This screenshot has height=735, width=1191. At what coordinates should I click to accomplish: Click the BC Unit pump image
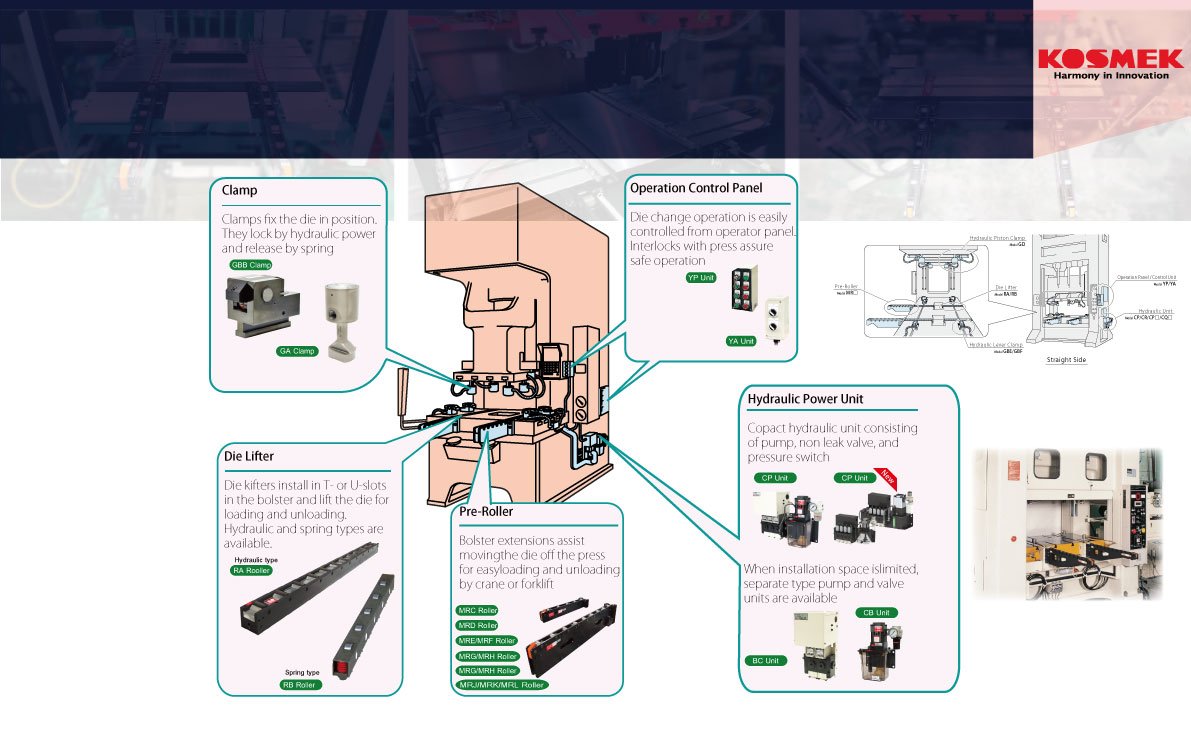pyautogui.click(x=816, y=642)
